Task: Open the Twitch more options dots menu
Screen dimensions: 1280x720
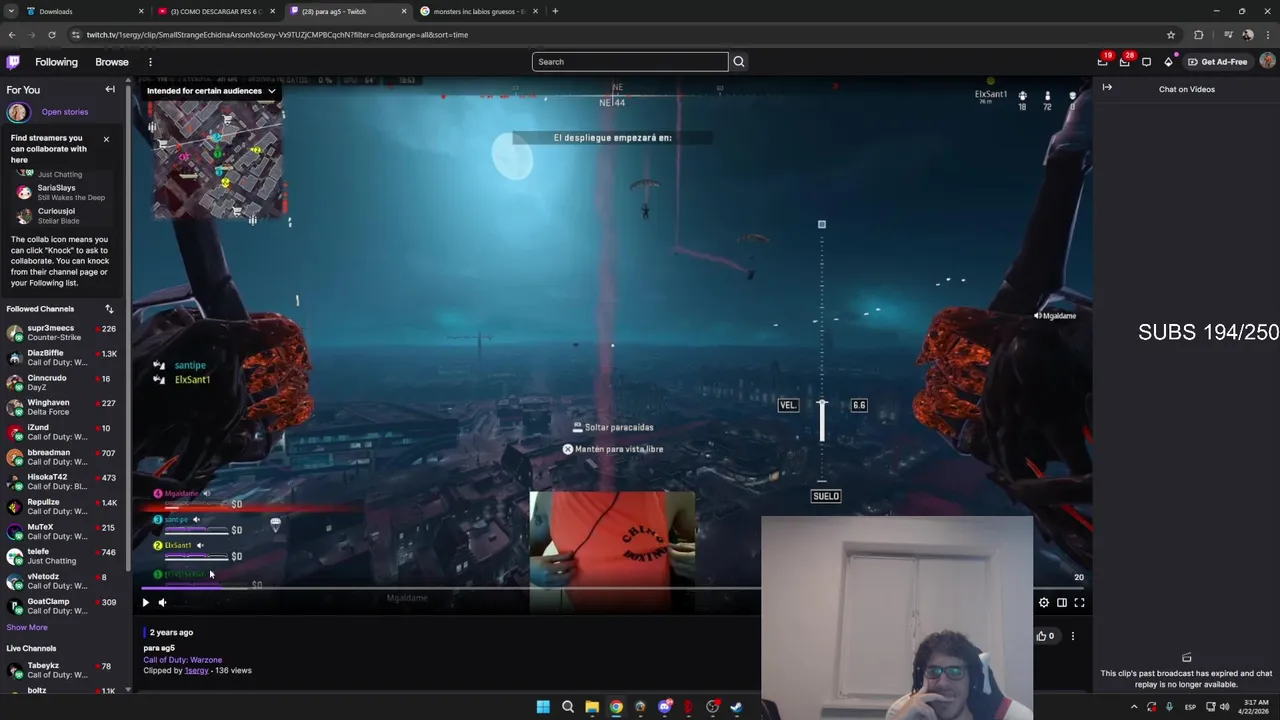Action: point(150,62)
